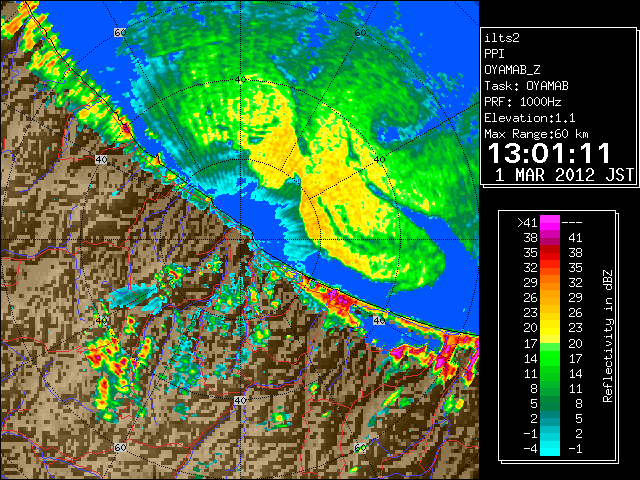The width and height of the screenshot is (640, 480).
Task: Click the "40" range label due north
Action: tap(240, 80)
